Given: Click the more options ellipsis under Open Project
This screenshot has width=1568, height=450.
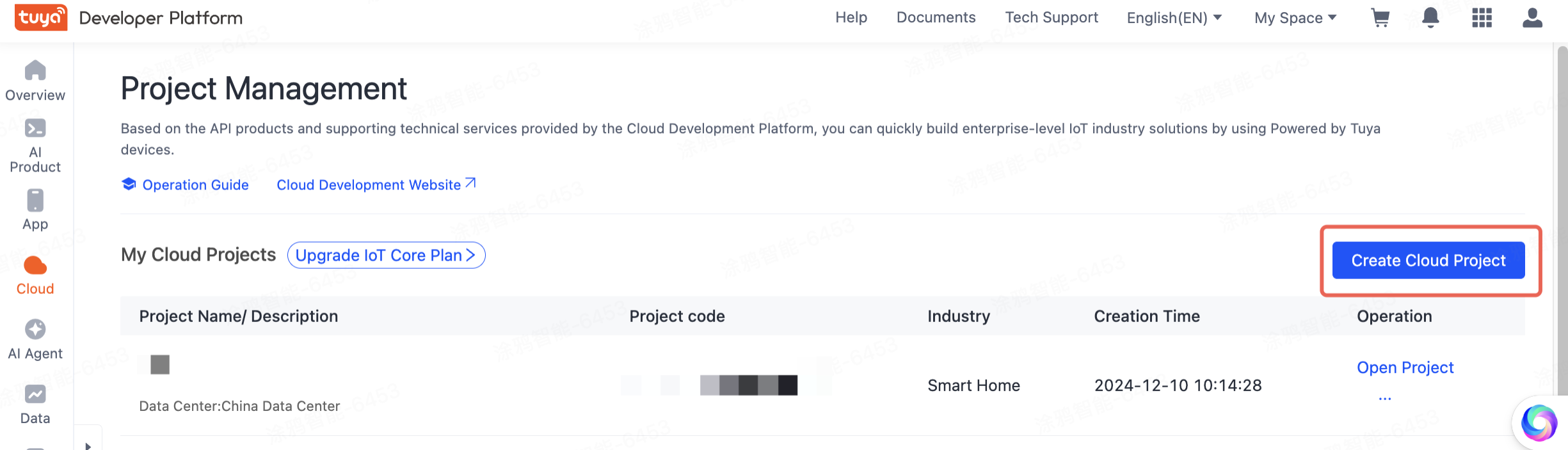Looking at the screenshot, I should pos(1385,398).
